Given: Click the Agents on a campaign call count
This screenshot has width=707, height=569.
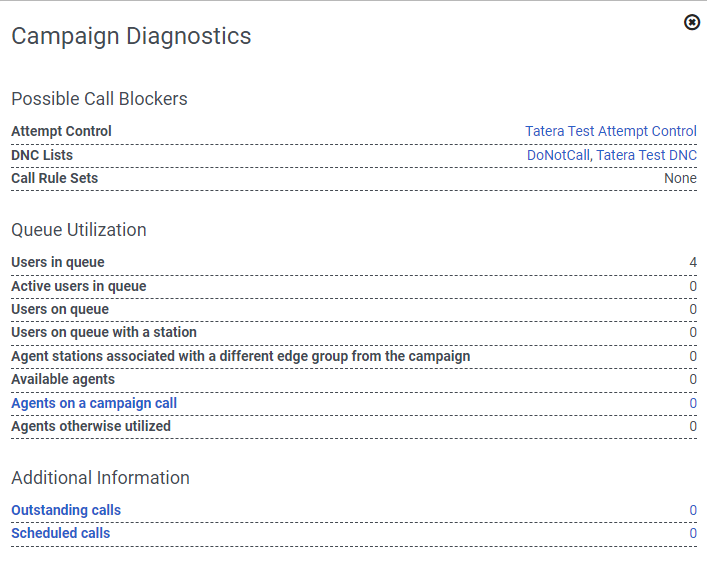Looking at the screenshot, I should click(693, 403).
